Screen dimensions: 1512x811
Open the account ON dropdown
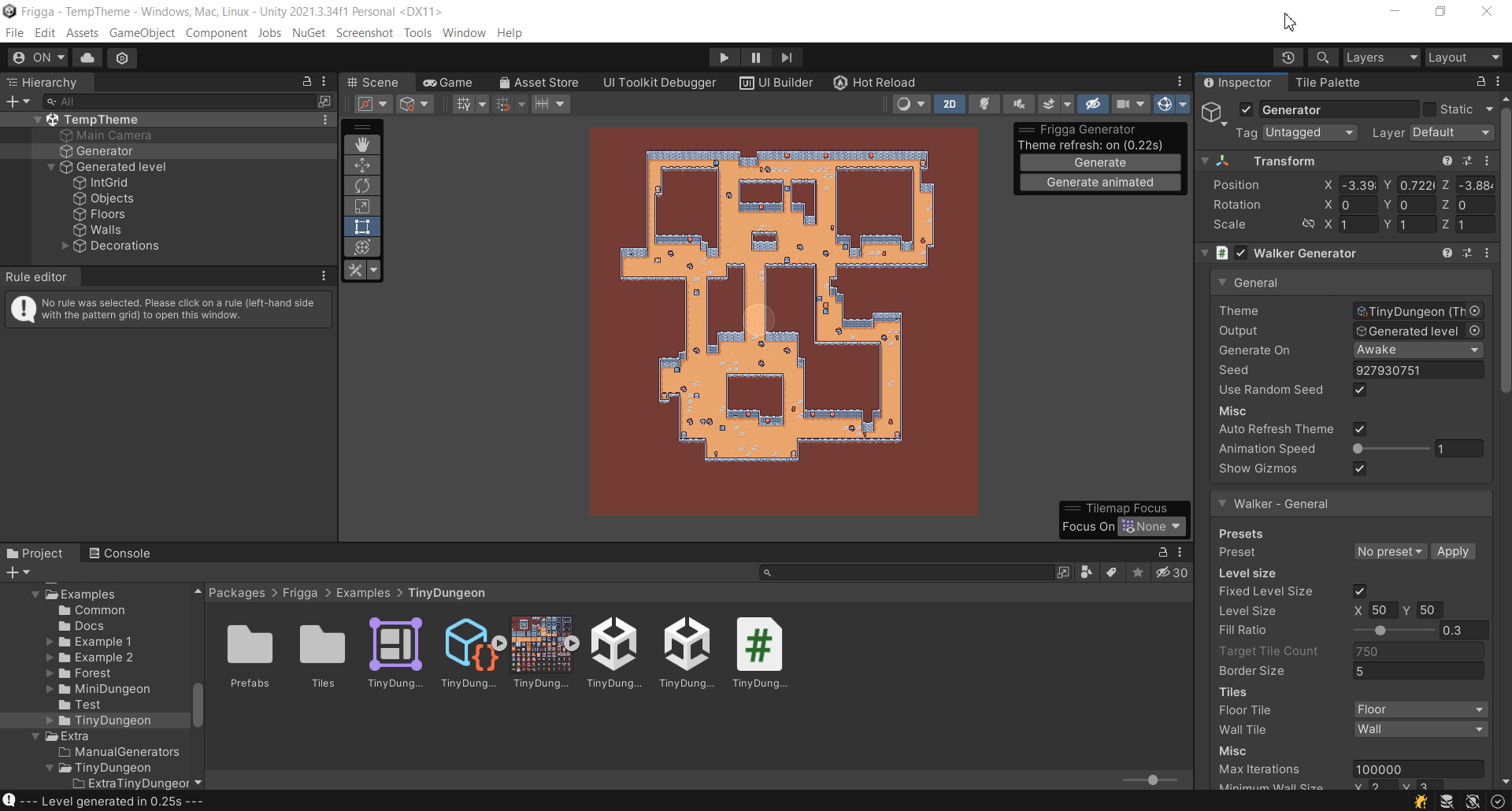39,57
